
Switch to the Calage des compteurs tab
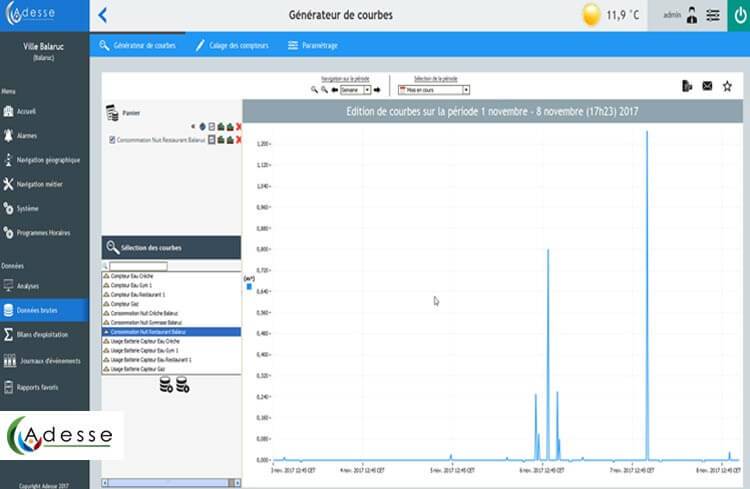pos(232,45)
